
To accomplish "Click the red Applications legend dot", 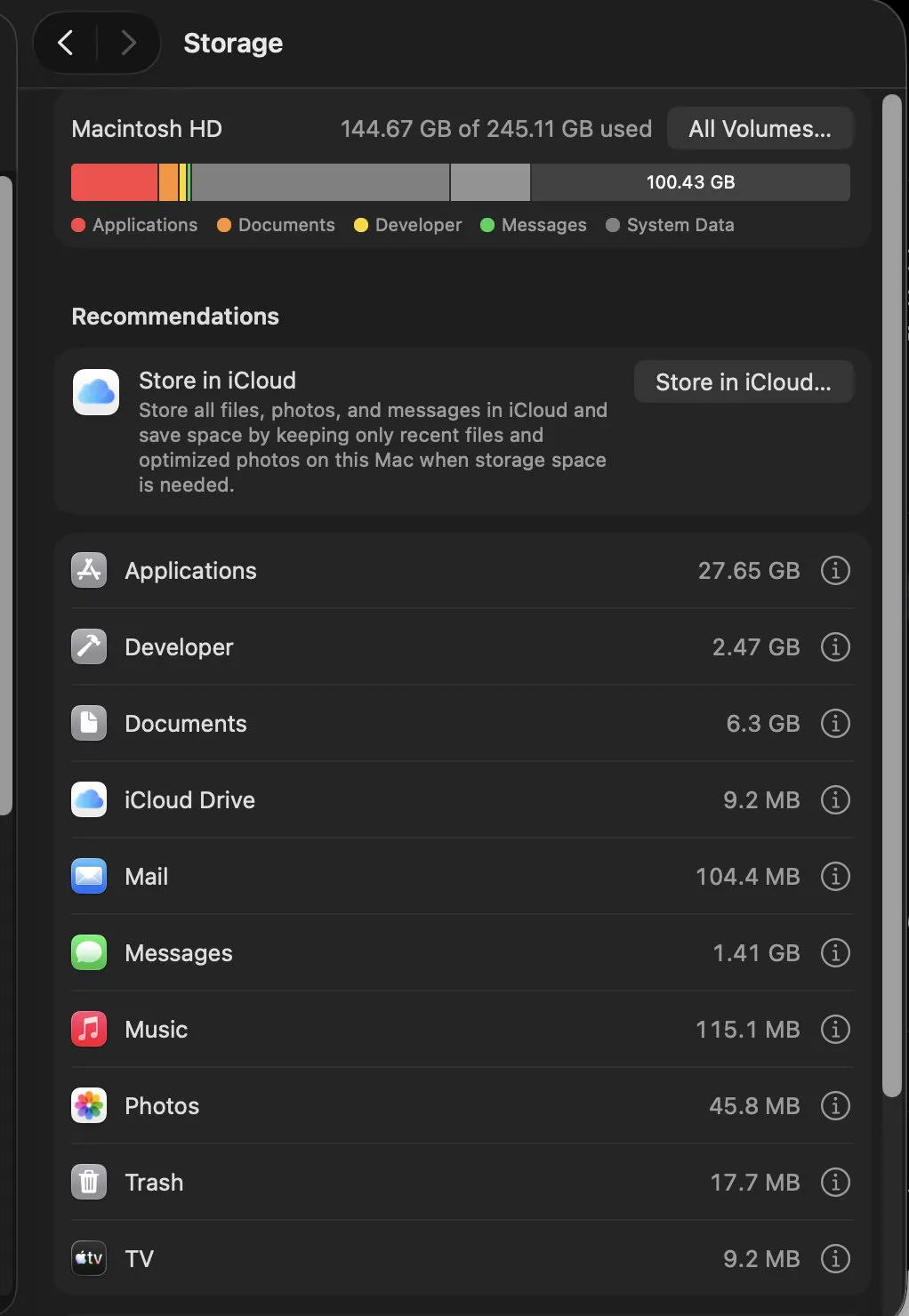I will 78,225.
